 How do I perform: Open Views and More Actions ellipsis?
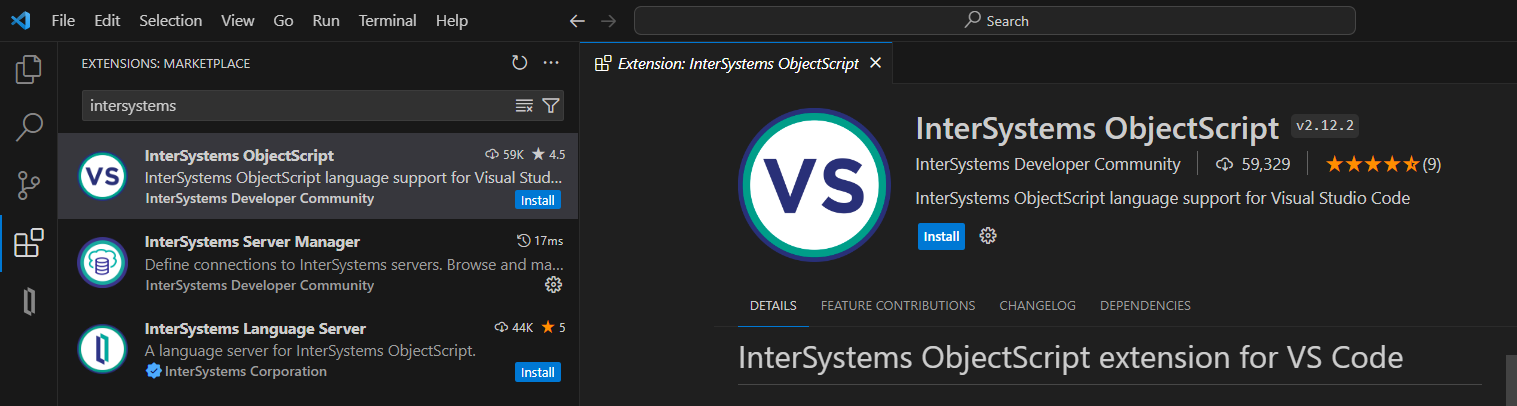(x=551, y=63)
